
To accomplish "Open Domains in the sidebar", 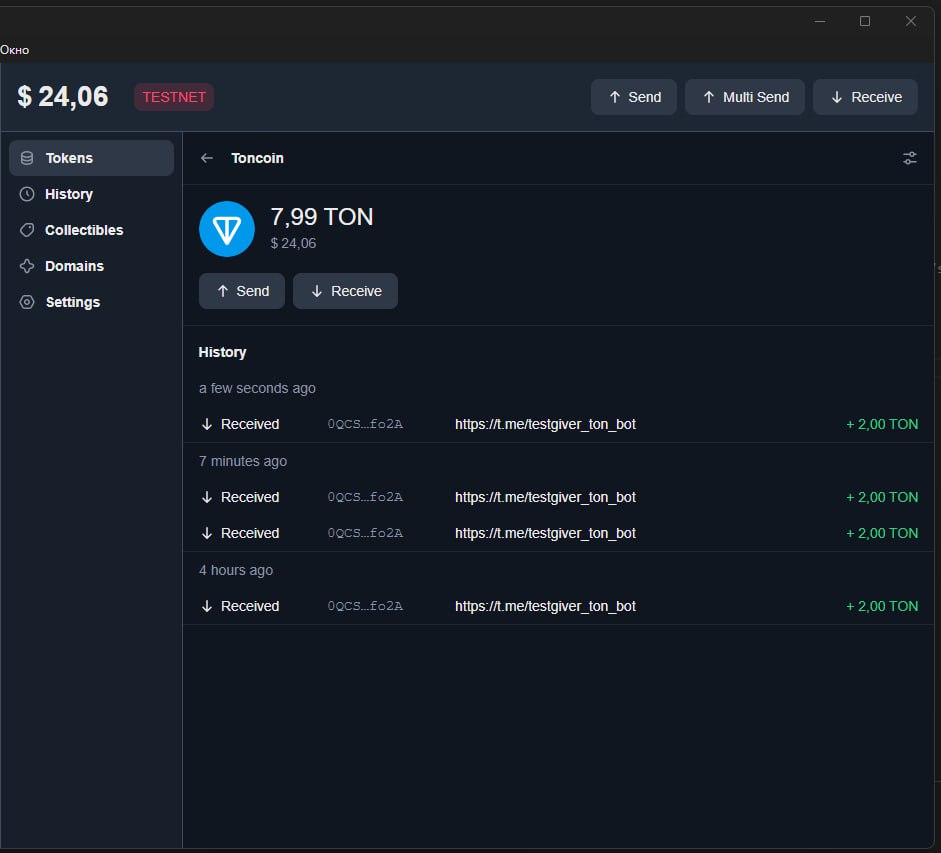I will (91, 266).
